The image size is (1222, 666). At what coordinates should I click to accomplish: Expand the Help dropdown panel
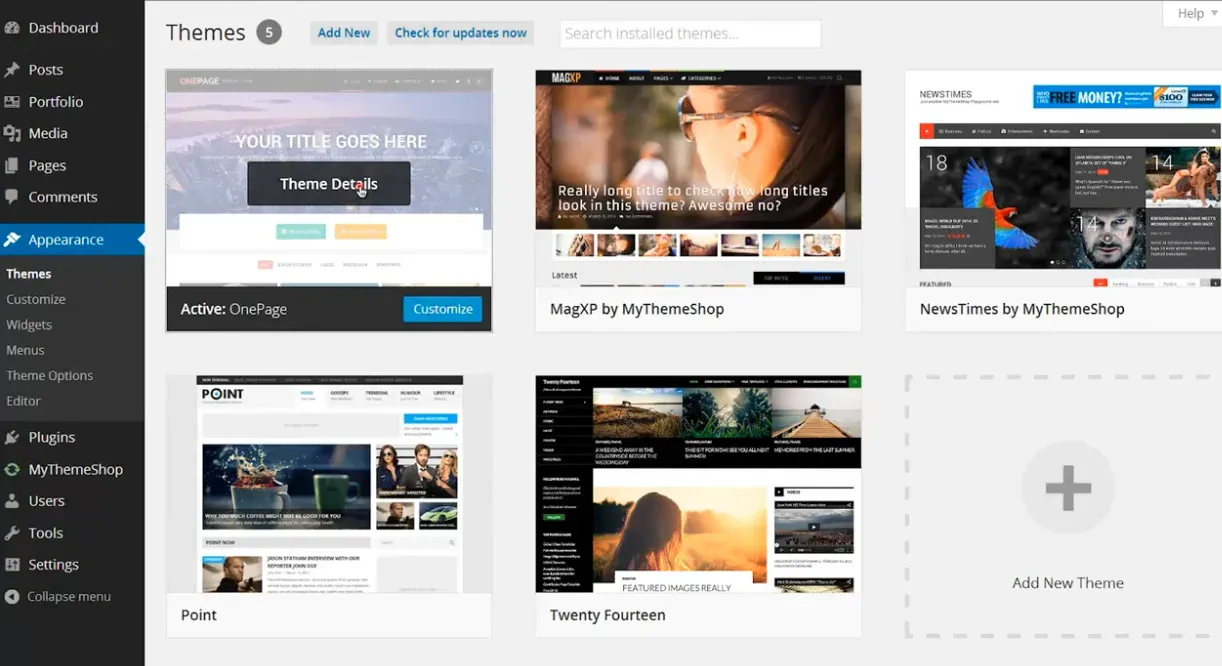pos(1191,14)
